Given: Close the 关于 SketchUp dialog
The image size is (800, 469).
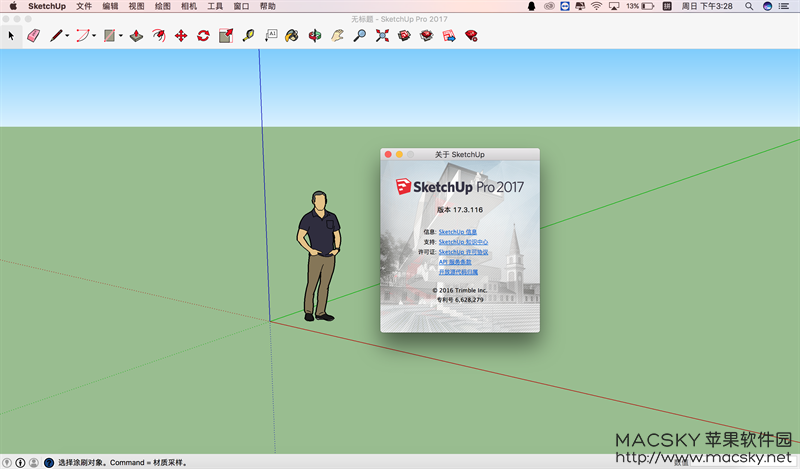Looking at the screenshot, I should coord(388,154).
